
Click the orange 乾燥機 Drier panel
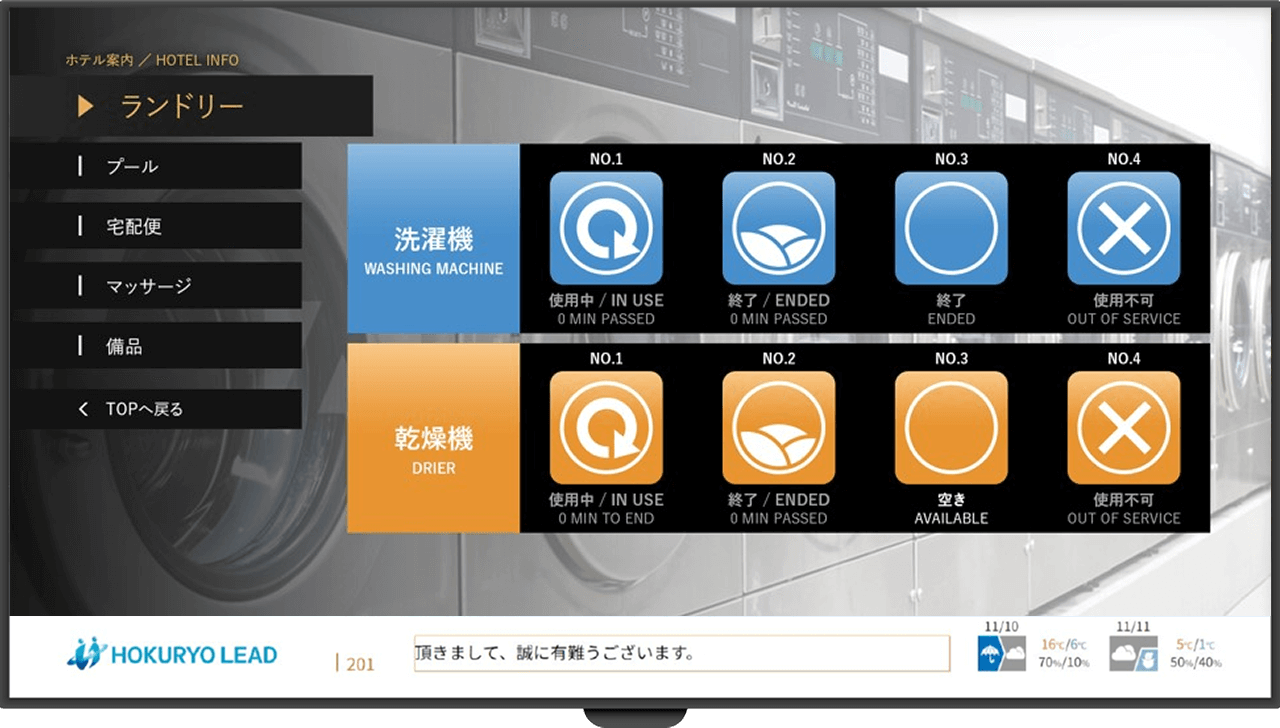pyautogui.click(x=433, y=438)
